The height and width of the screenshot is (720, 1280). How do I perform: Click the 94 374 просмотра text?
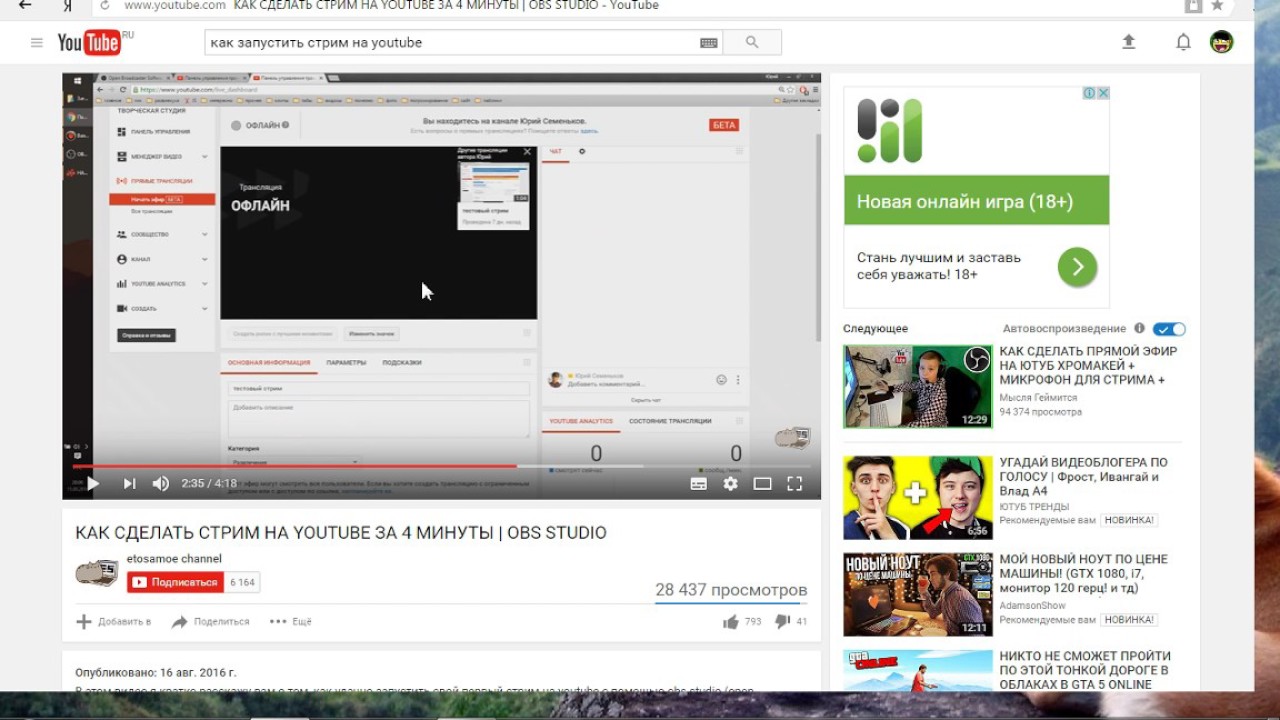pyautogui.click(x=1040, y=412)
